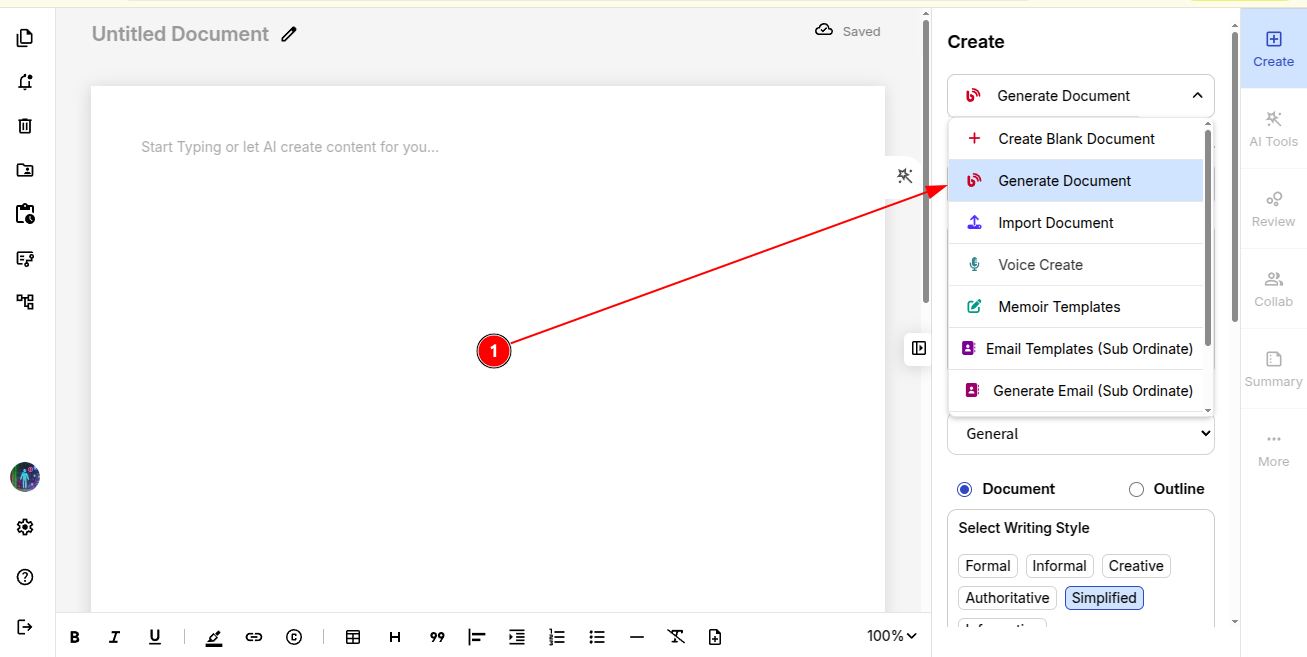1307x657 pixels.
Task: Click the pencil icon to rename document
Action: 289,35
